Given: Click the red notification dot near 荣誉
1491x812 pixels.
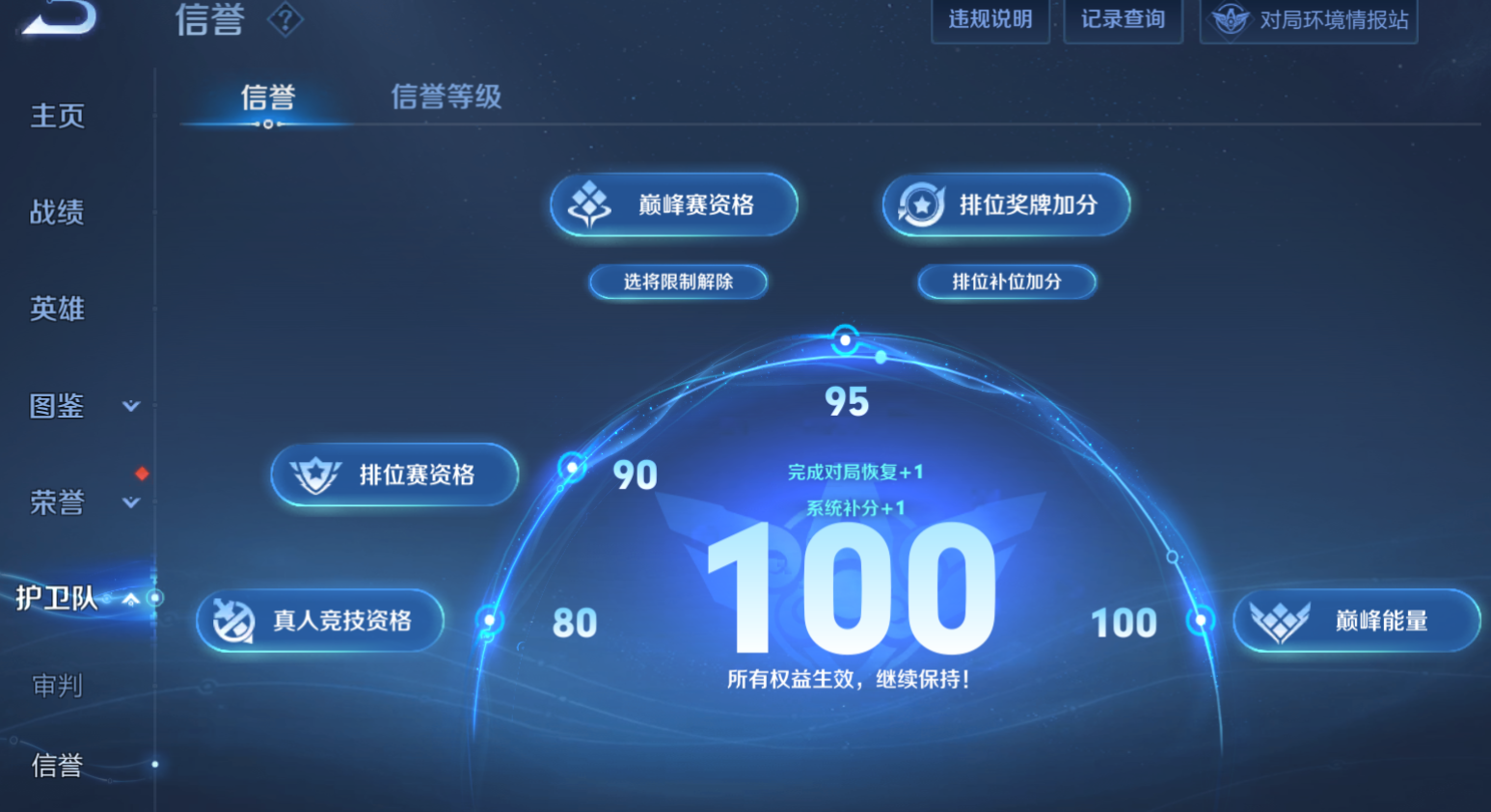Looking at the screenshot, I should point(142,473).
